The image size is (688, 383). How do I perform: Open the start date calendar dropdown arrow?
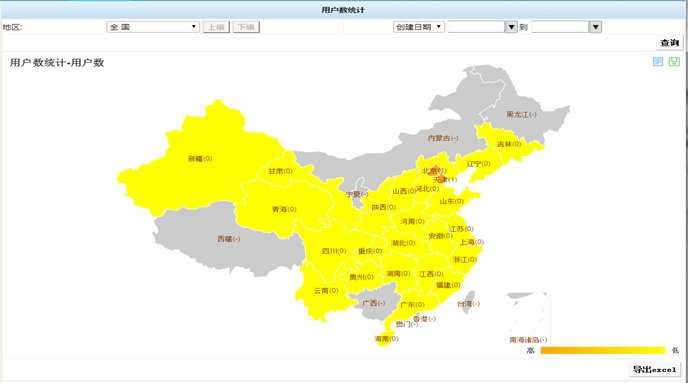[511, 27]
